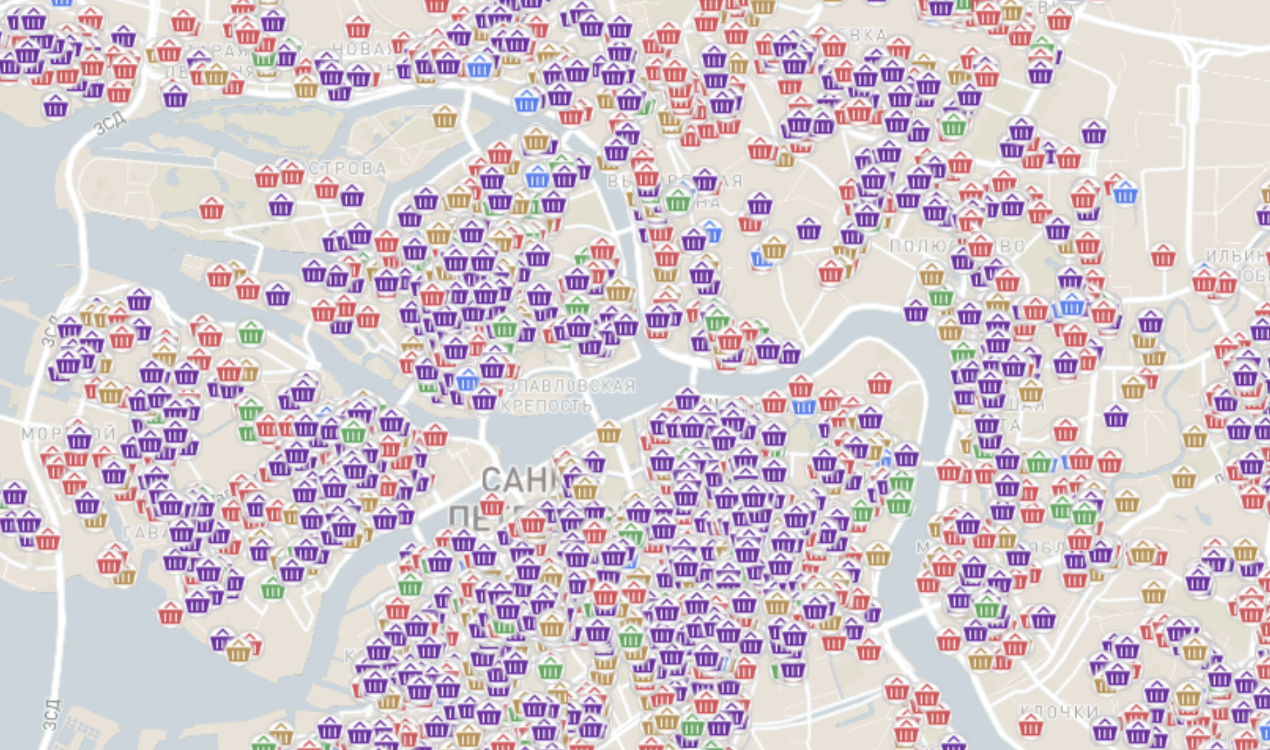The width and height of the screenshot is (1270, 750).
Task: Click the red basket left of the Ильин label
Action: (x=1163, y=256)
